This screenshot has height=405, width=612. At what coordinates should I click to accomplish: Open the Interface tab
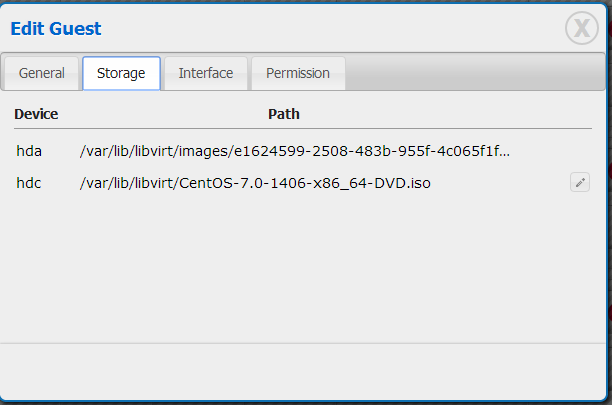click(206, 73)
